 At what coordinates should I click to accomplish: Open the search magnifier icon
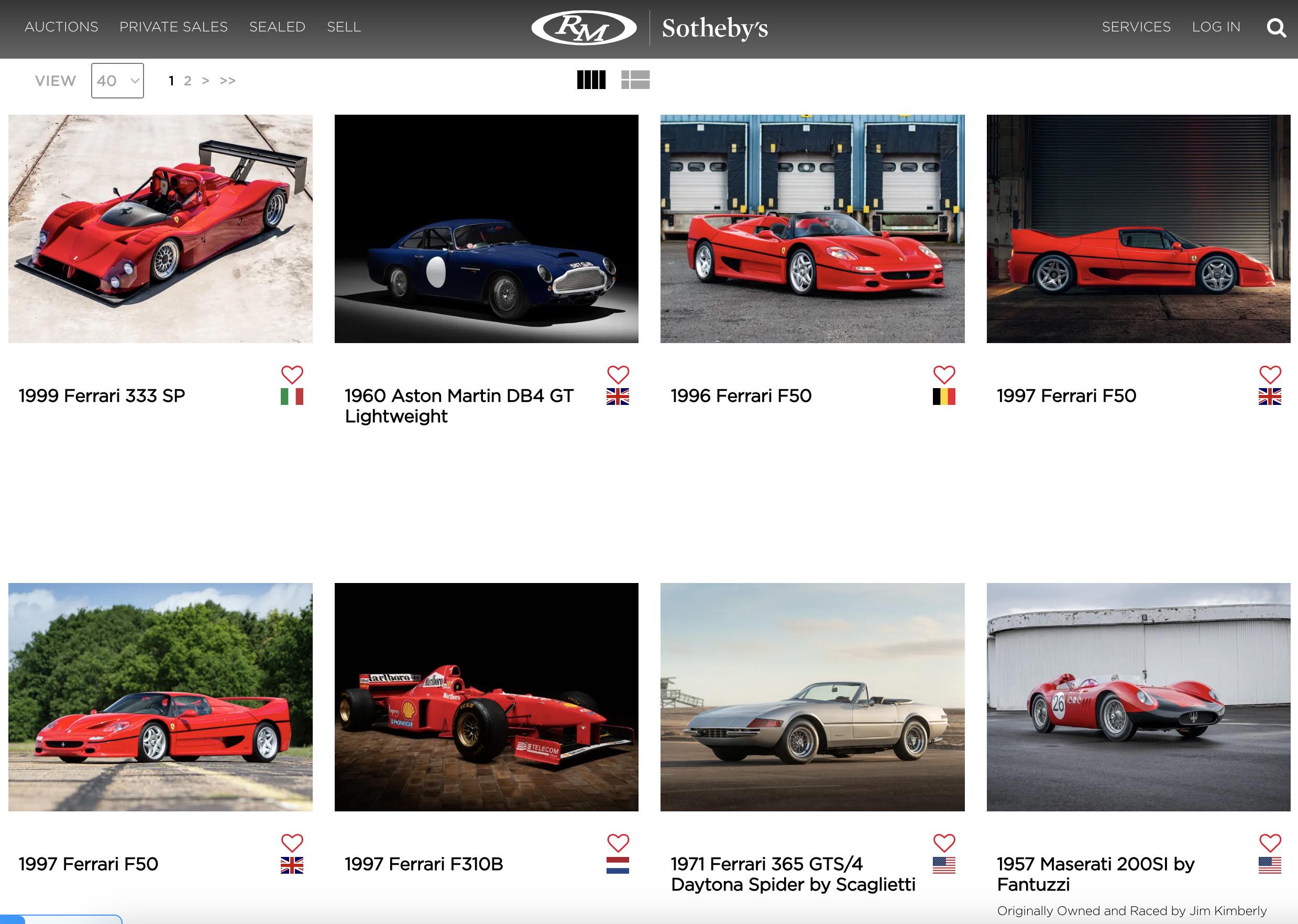tap(1276, 27)
